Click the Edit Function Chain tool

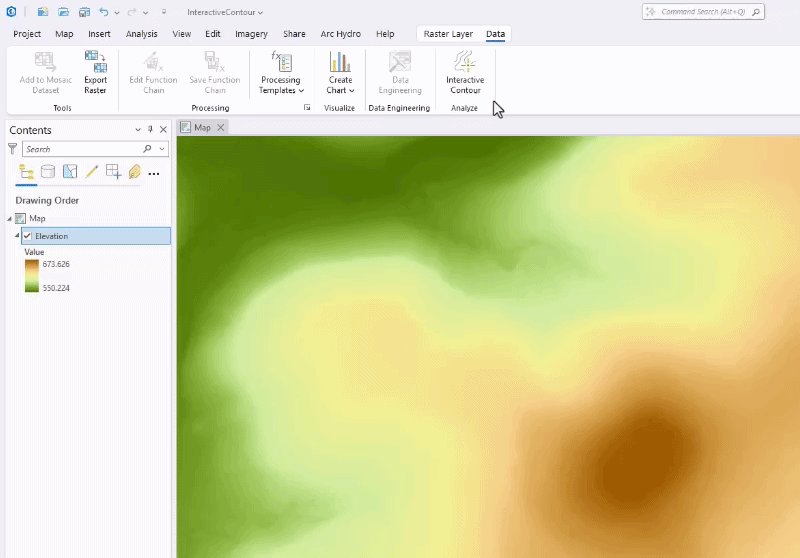click(x=153, y=73)
